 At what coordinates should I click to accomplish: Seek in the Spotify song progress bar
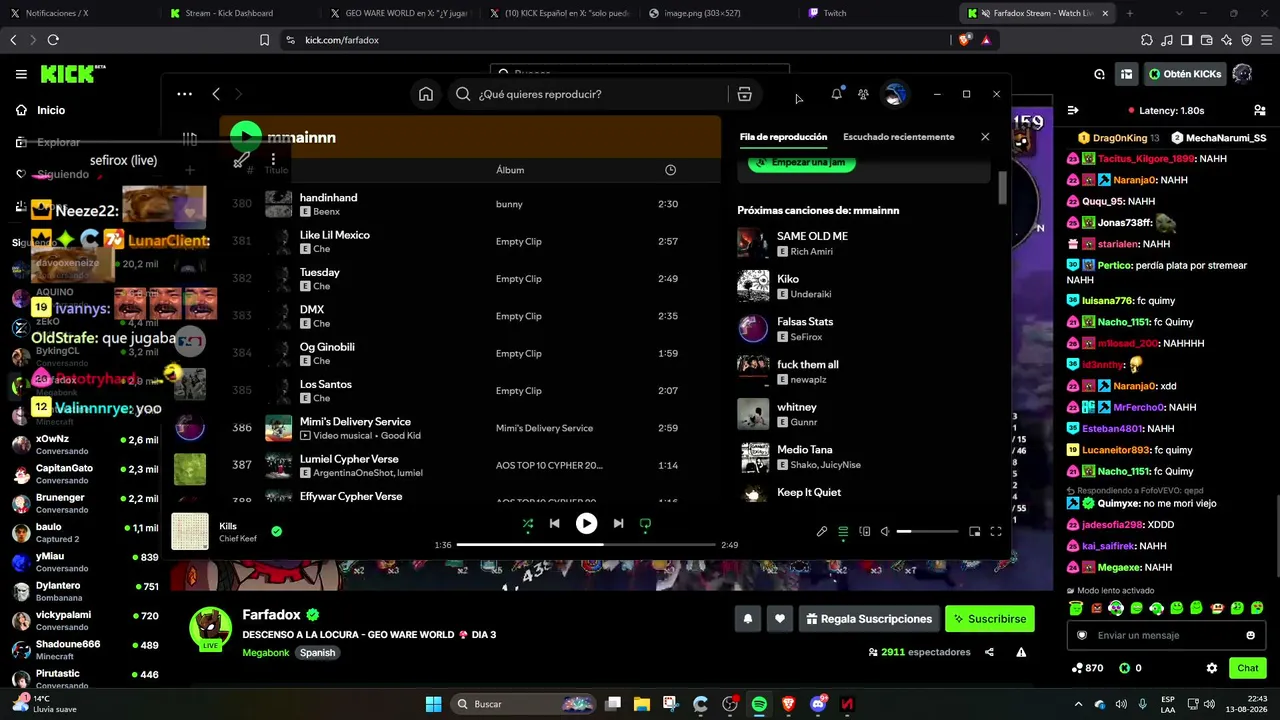pos(586,545)
